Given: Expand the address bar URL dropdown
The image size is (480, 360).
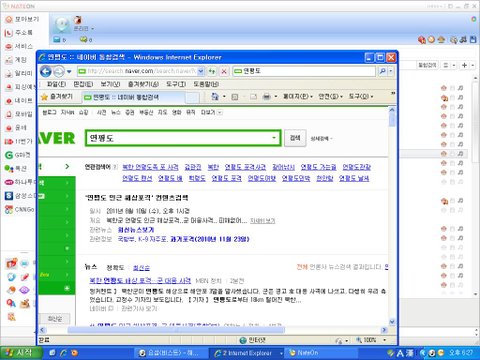Looking at the screenshot, I should [201, 71].
